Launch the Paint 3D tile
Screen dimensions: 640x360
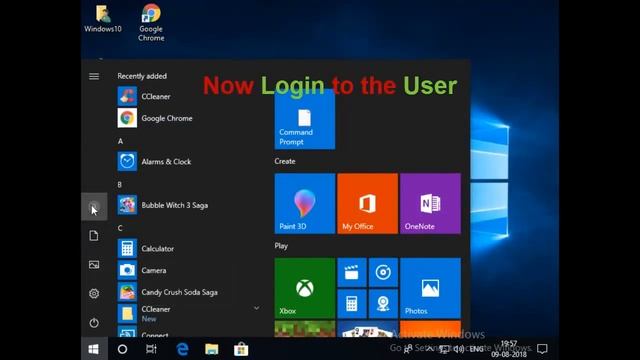tap(305, 203)
